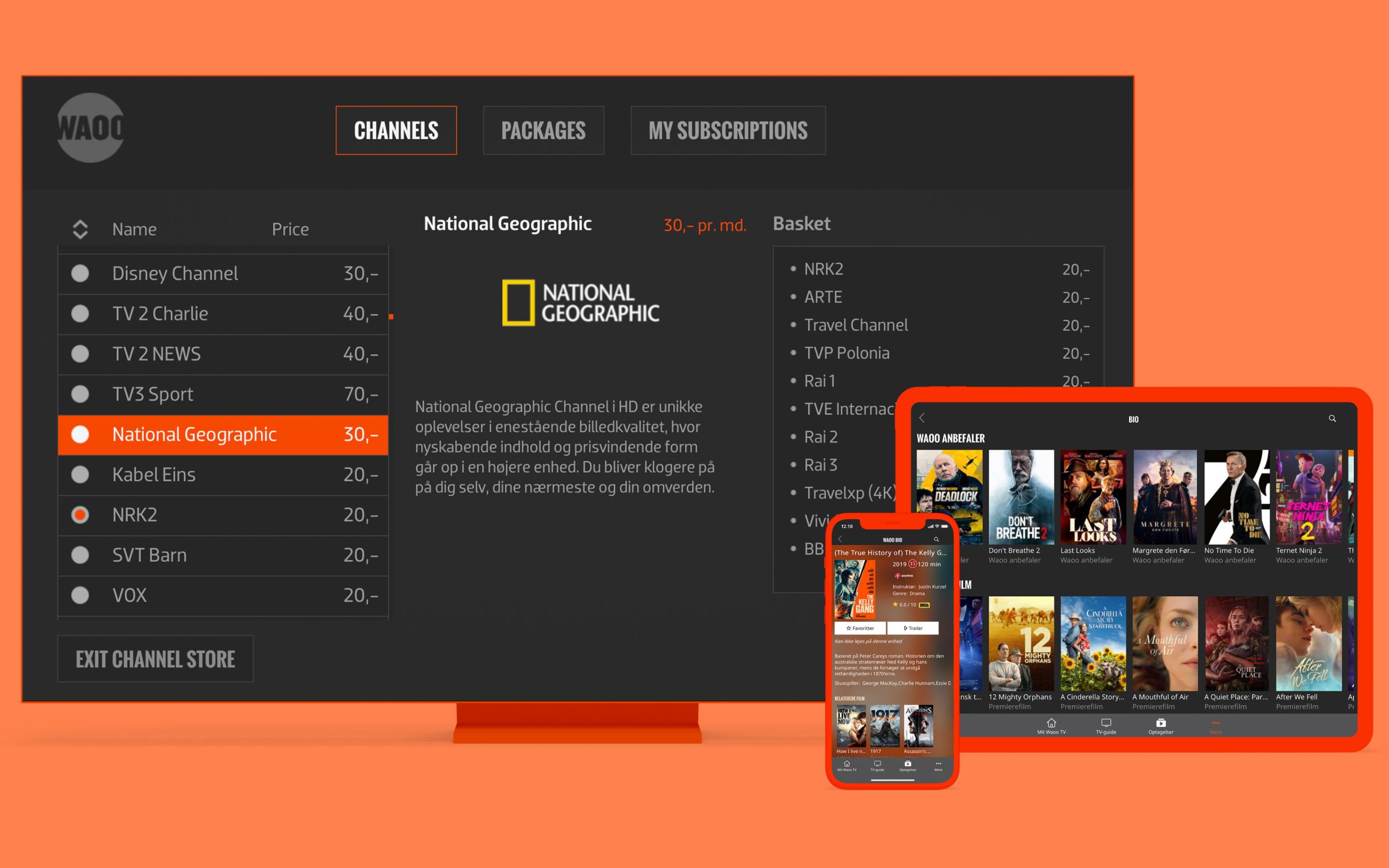The width and height of the screenshot is (1389, 868).
Task: Deselect the NRK2 radio button
Action: coord(80,515)
